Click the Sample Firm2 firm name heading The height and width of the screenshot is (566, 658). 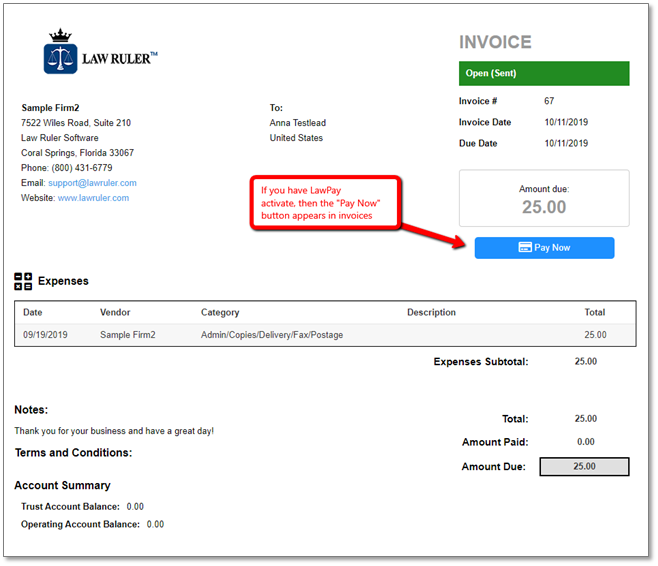(50, 108)
